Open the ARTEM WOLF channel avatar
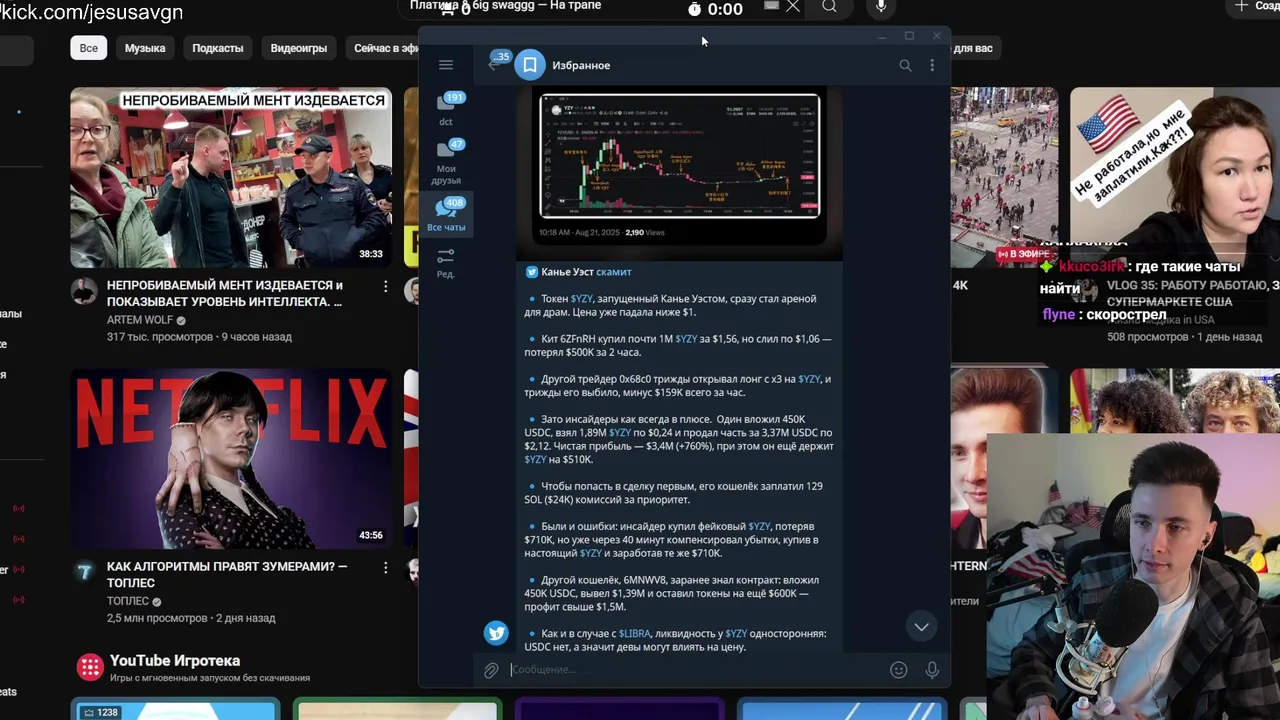Image resolution: width=1280 pixels, height=720 pixels. 85,291
